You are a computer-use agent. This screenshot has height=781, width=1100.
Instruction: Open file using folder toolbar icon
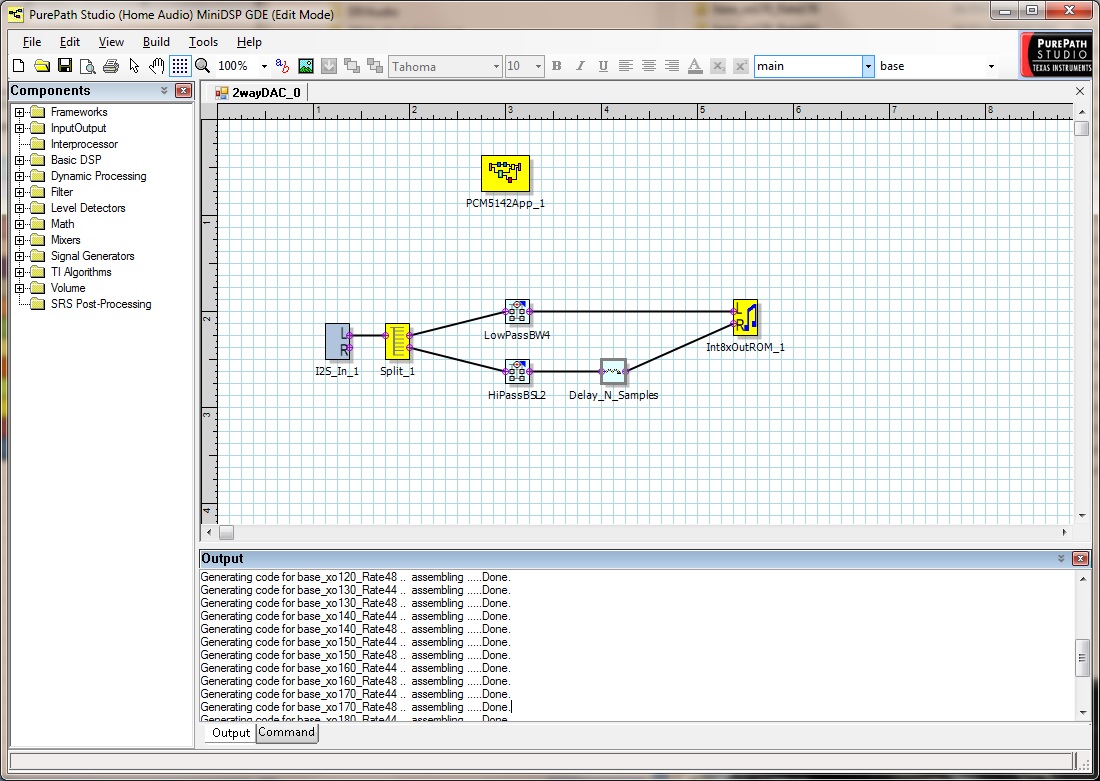tap(42, 66)
